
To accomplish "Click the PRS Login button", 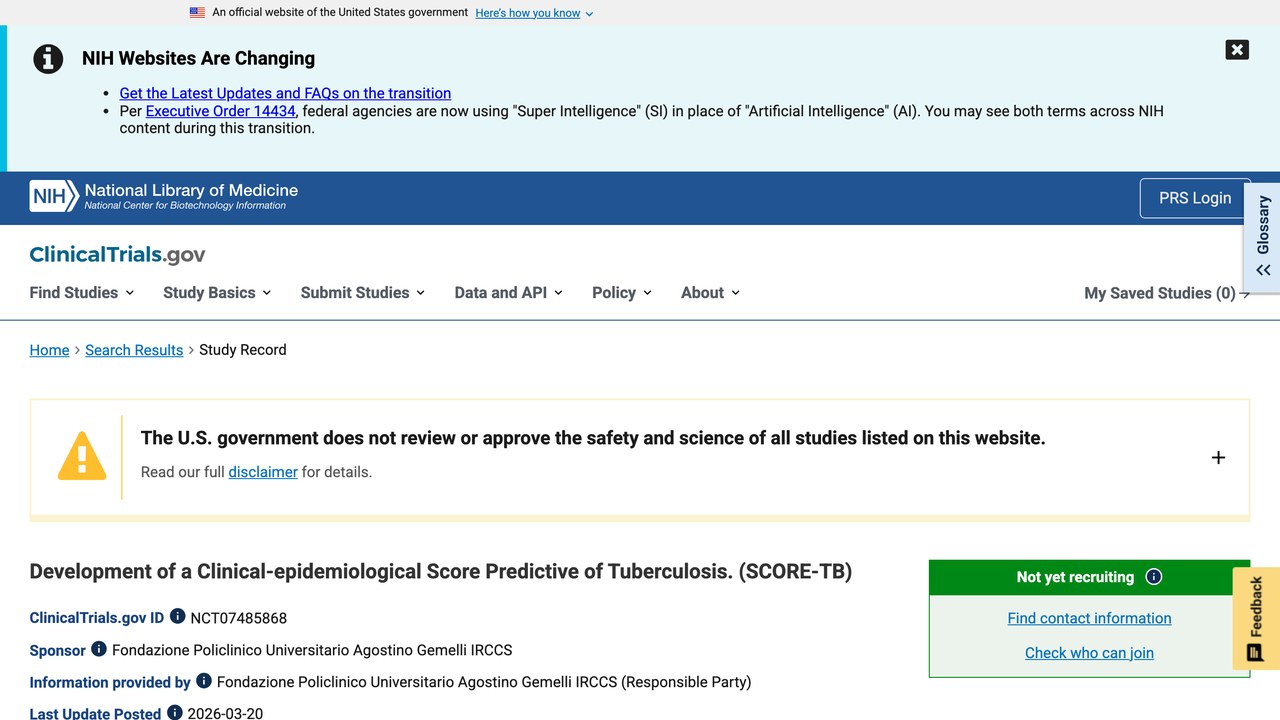I will point(1195,198).
